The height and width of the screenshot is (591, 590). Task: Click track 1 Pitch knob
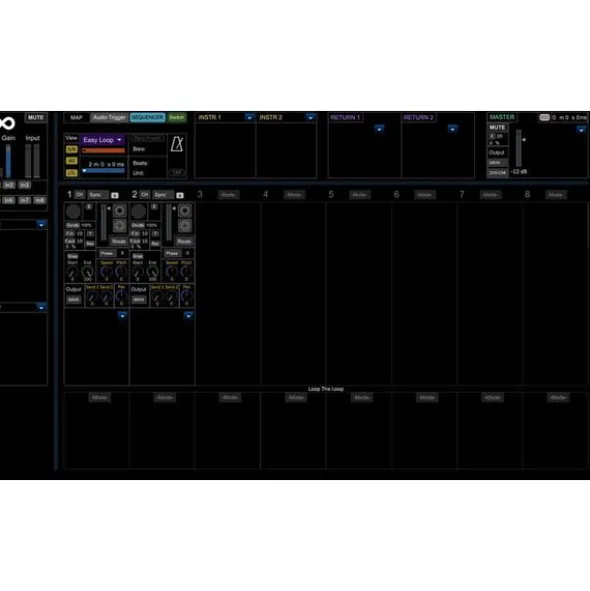point(121,272)
